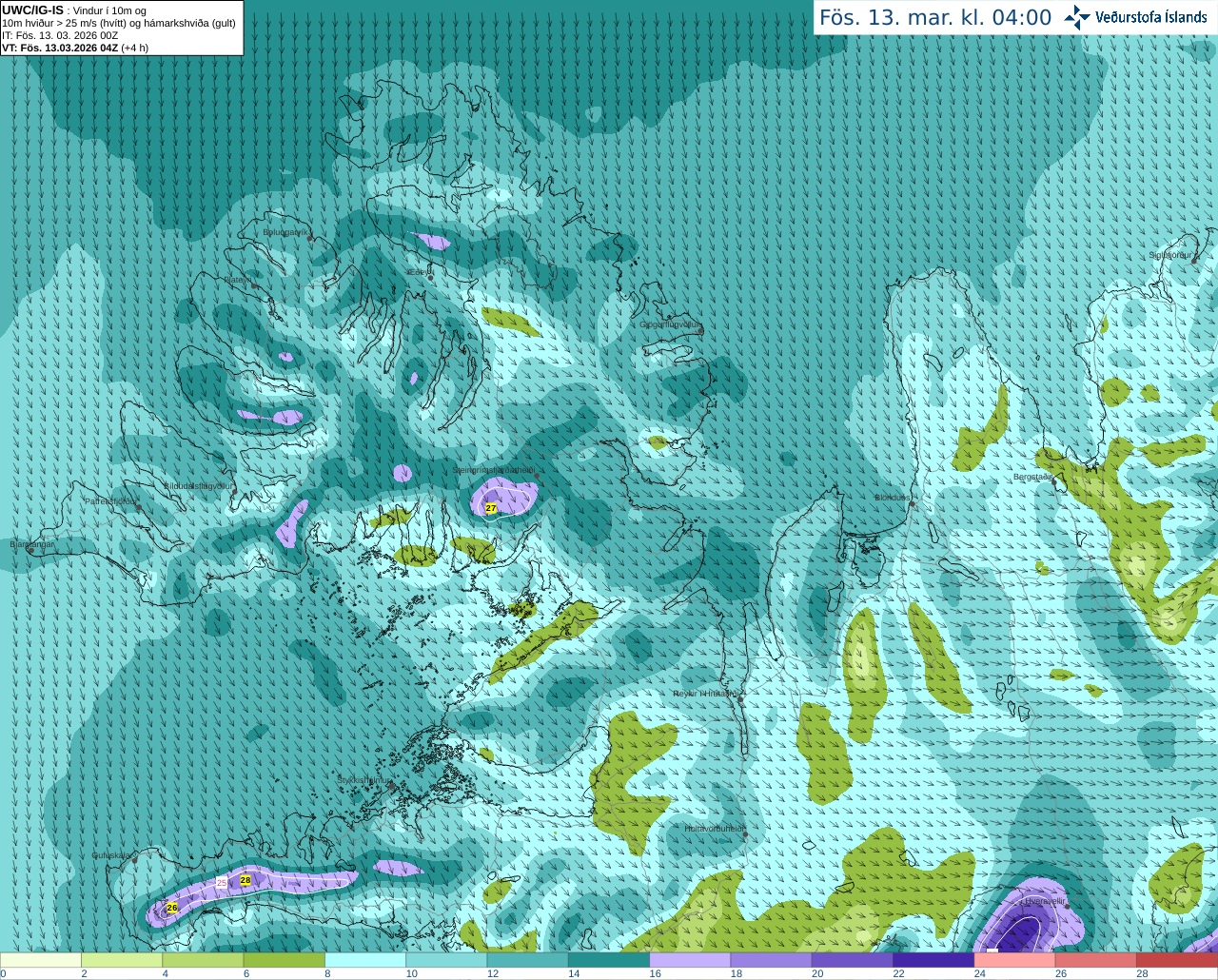
Task: Click the IT: Fös. 13. 03. 2026 00Z line
Action: coord(60,35)
